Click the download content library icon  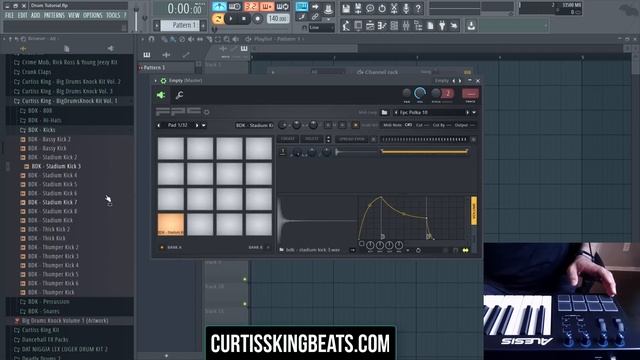pyautogui.click(x=471, y=26)
